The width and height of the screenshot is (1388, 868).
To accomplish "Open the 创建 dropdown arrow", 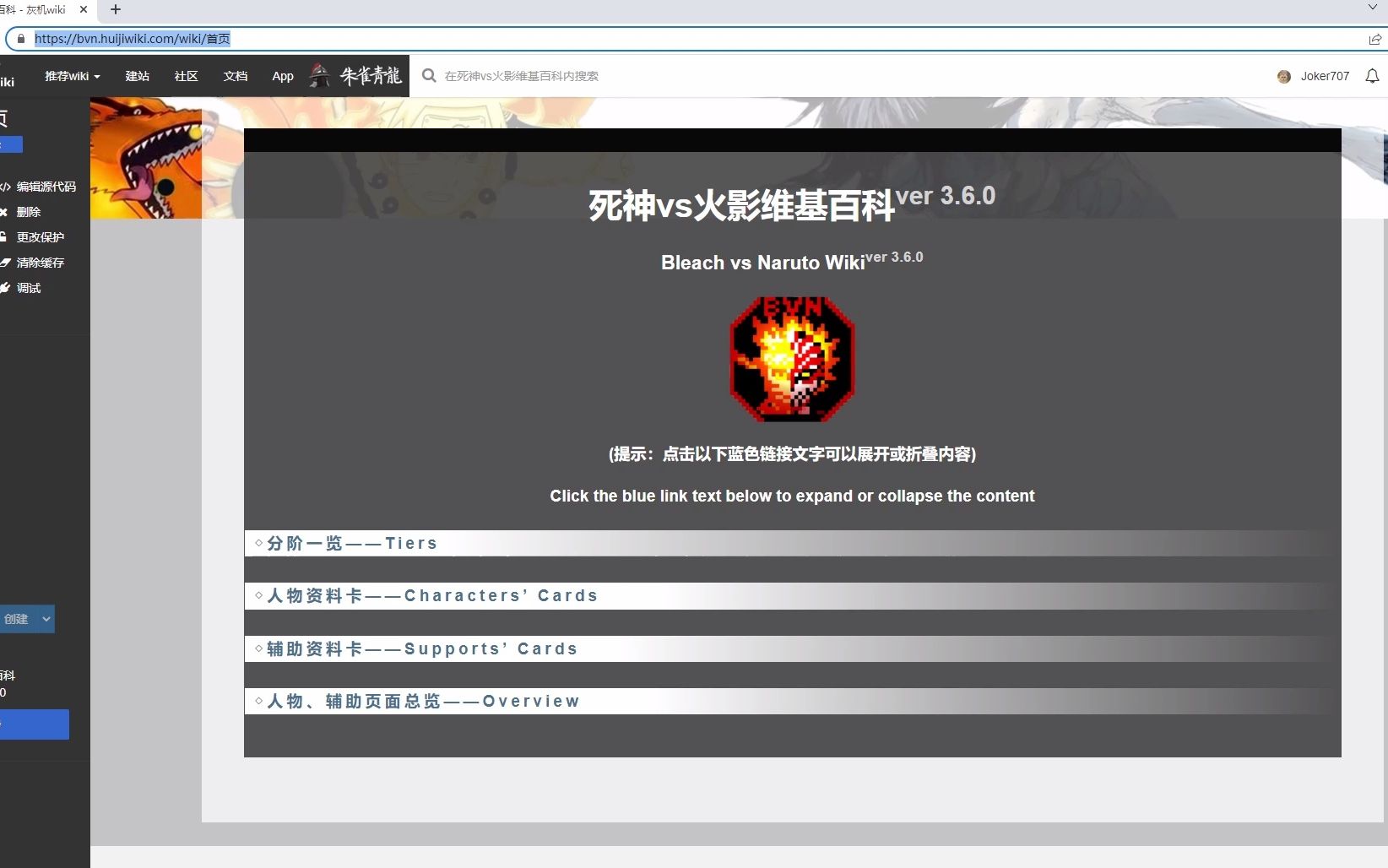I will point(46,619).
